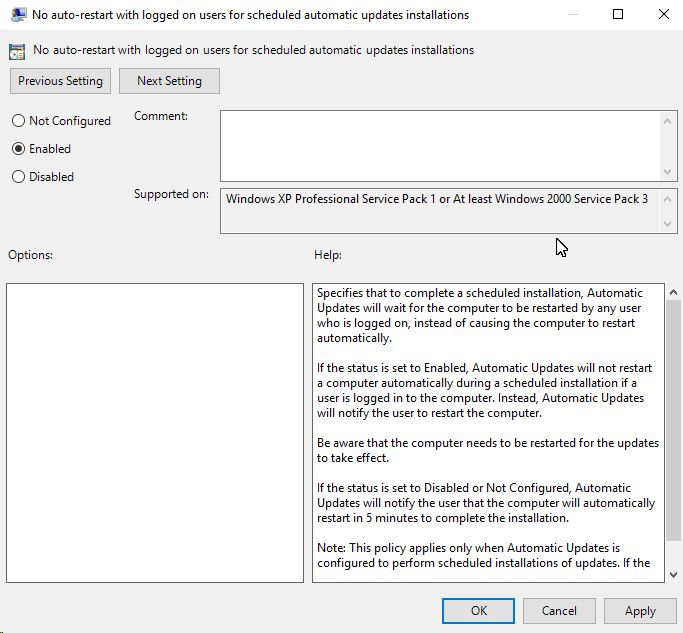The height and width of the screenshot is (633, 683).
Task: Click the 'Supported on:' label
Action: click(171, 194)
